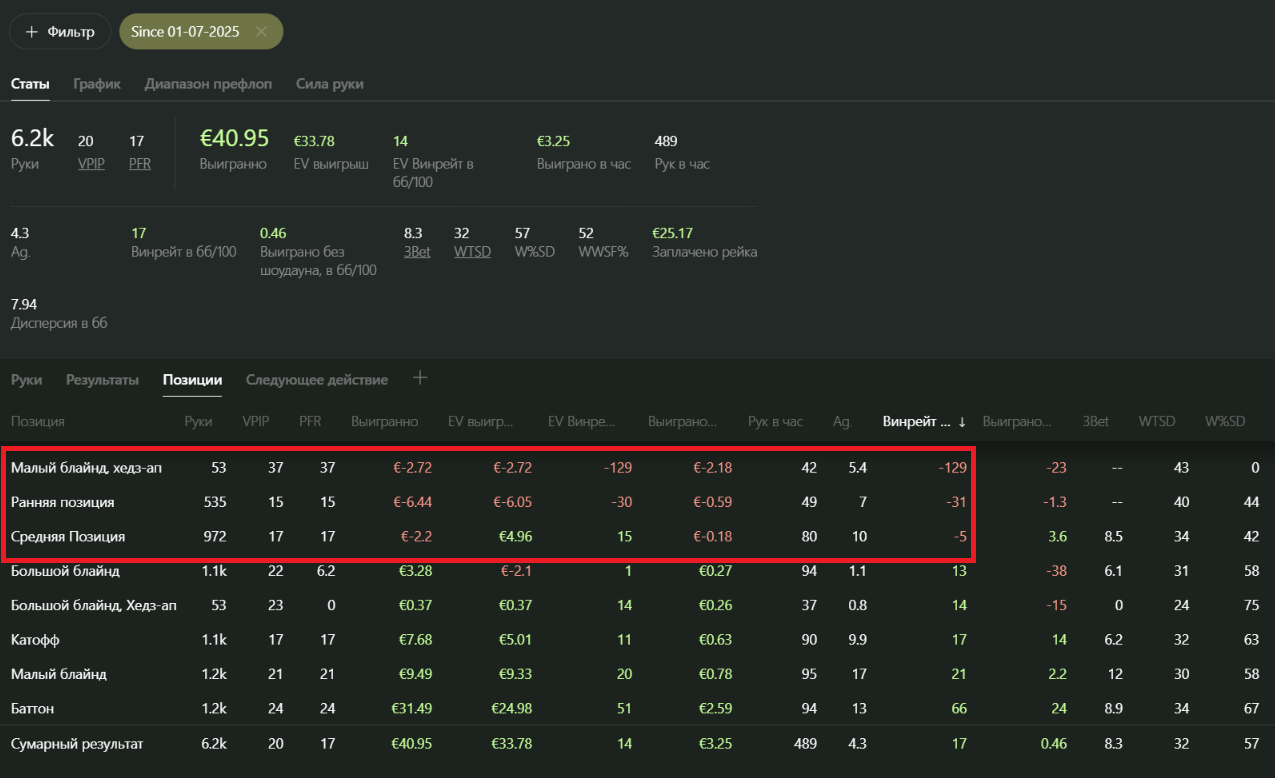Sort by the Ag. column header

point(842,422)
